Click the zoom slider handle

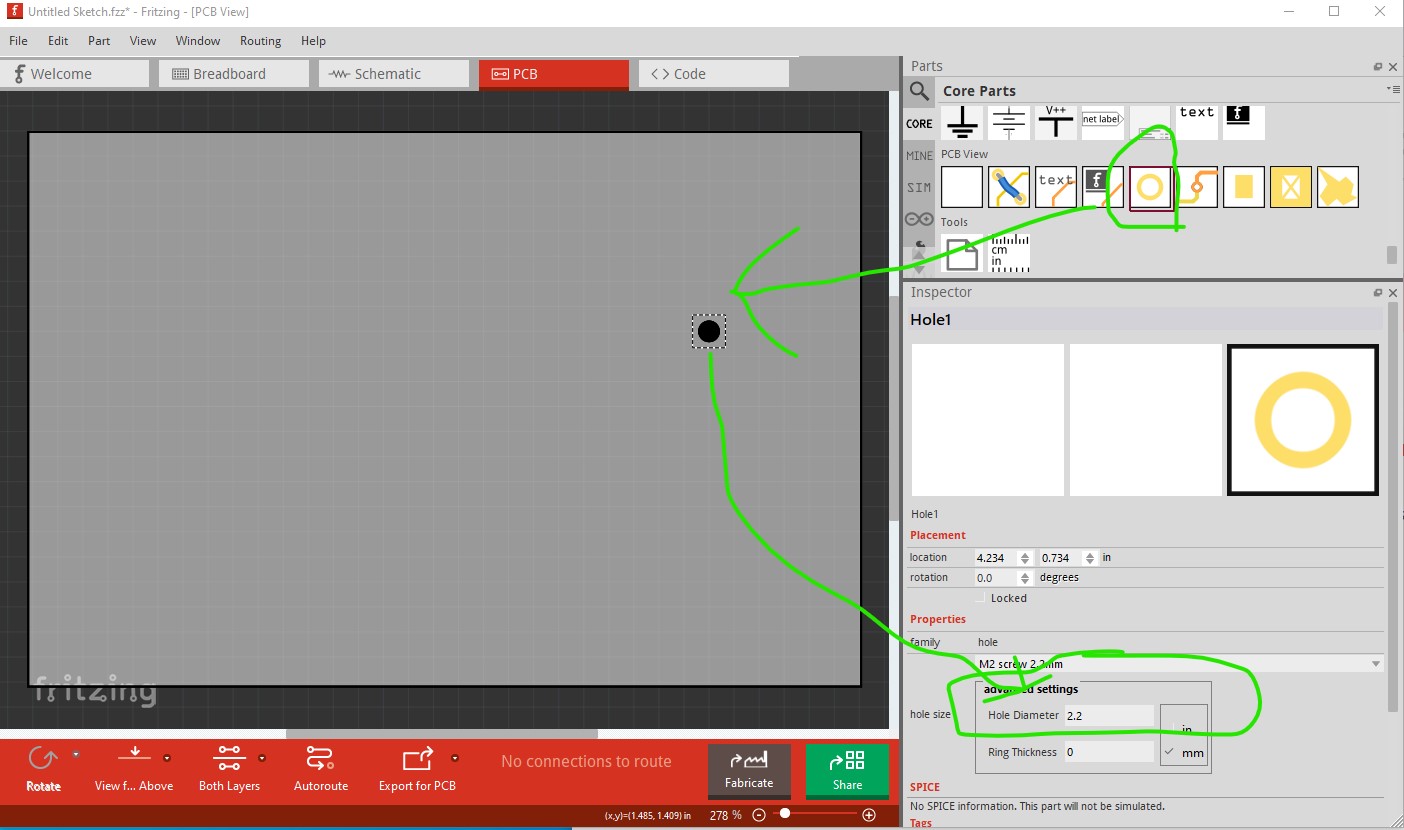(785, 814)
